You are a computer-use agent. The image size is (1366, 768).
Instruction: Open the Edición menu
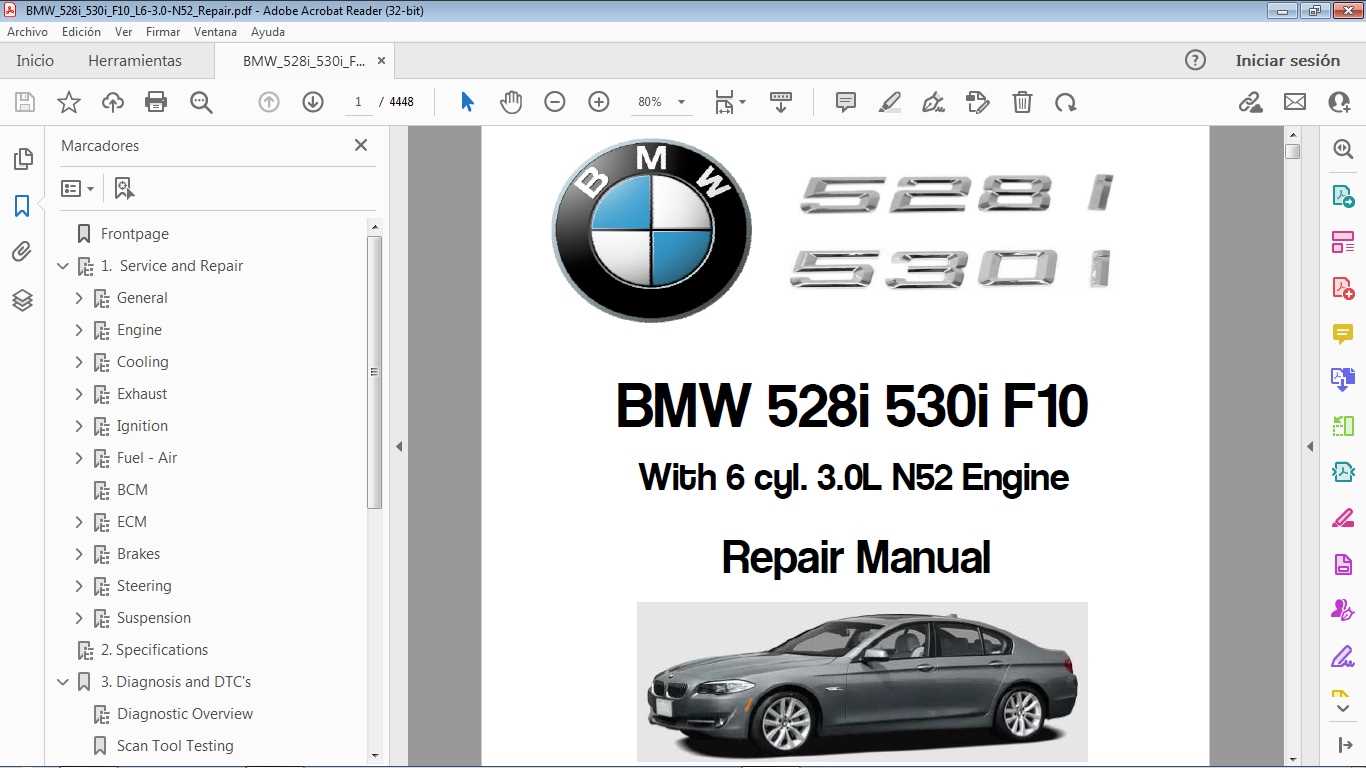pyautogui.click(x=81, y=32)
